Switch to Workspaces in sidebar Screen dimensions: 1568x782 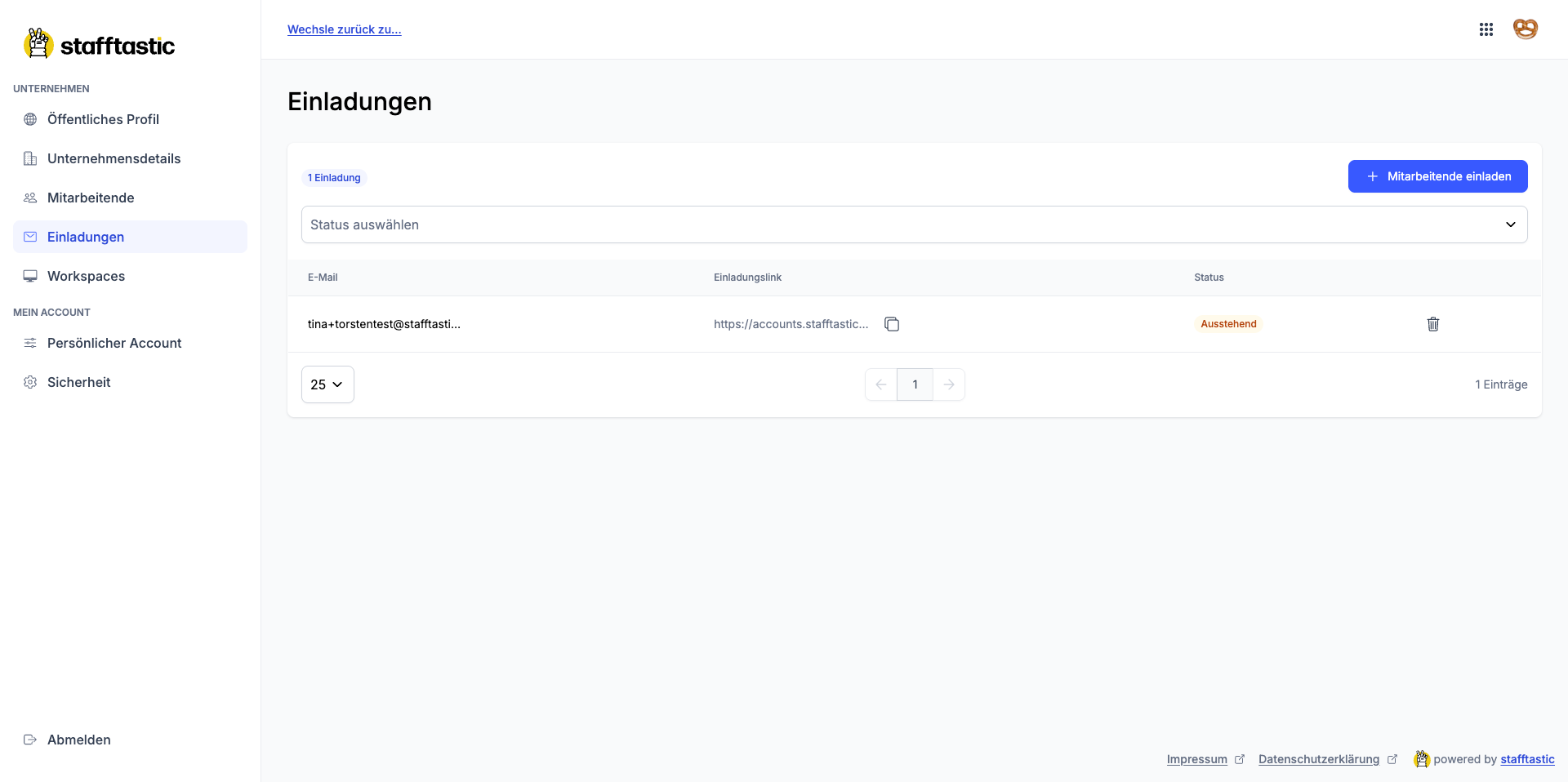pyautogui.click(x=86, y=276)
